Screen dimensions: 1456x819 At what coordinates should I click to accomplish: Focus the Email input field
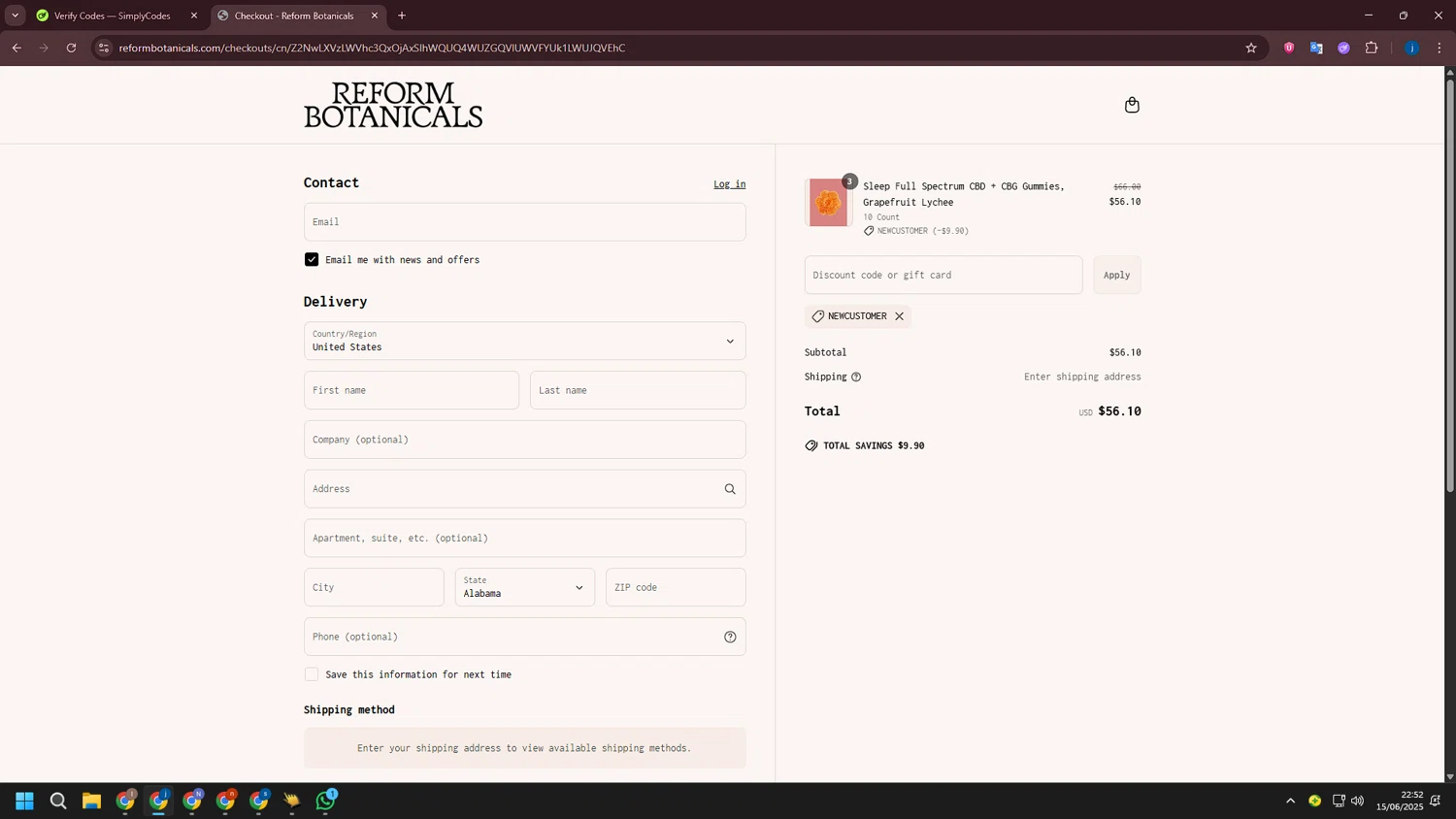coord(525,222)
